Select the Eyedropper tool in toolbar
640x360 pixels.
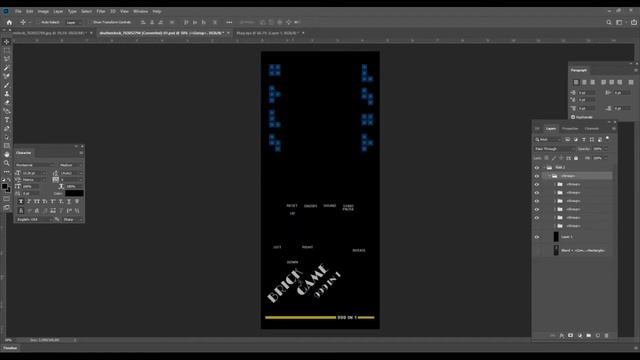click(x=7, y=67)
